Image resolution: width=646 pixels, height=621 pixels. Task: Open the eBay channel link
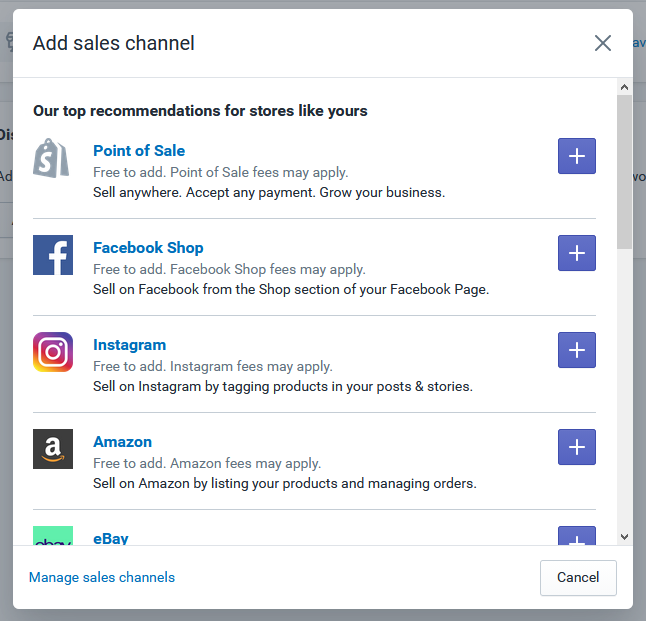coord(111,538)
